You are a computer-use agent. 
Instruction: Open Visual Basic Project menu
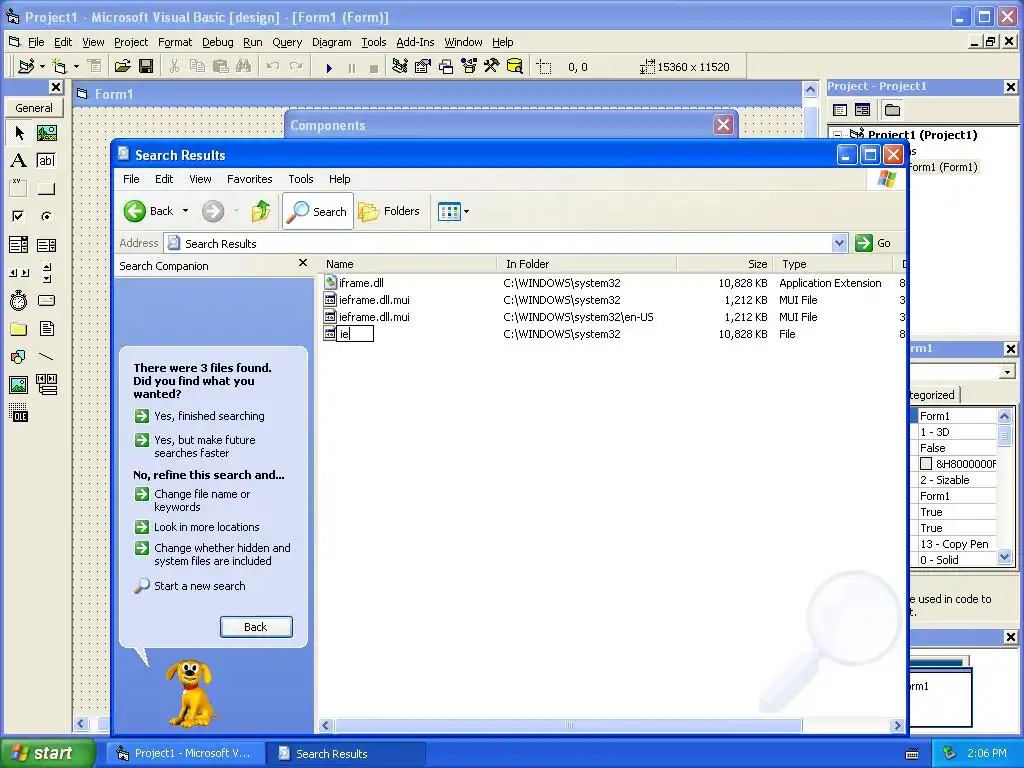[131, 42]
